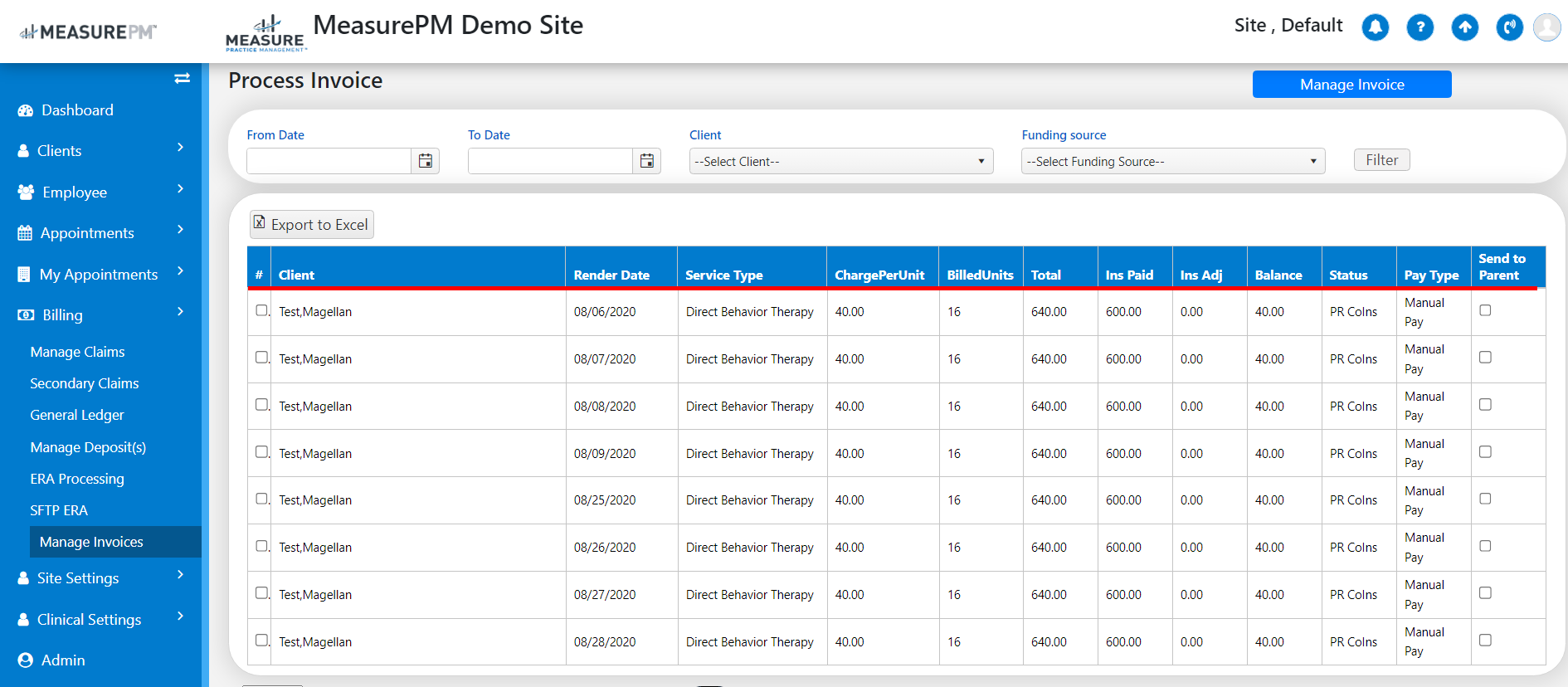1568x687 pixels.
Task: Click the phone call icon in header
Action: [1509, 27]
